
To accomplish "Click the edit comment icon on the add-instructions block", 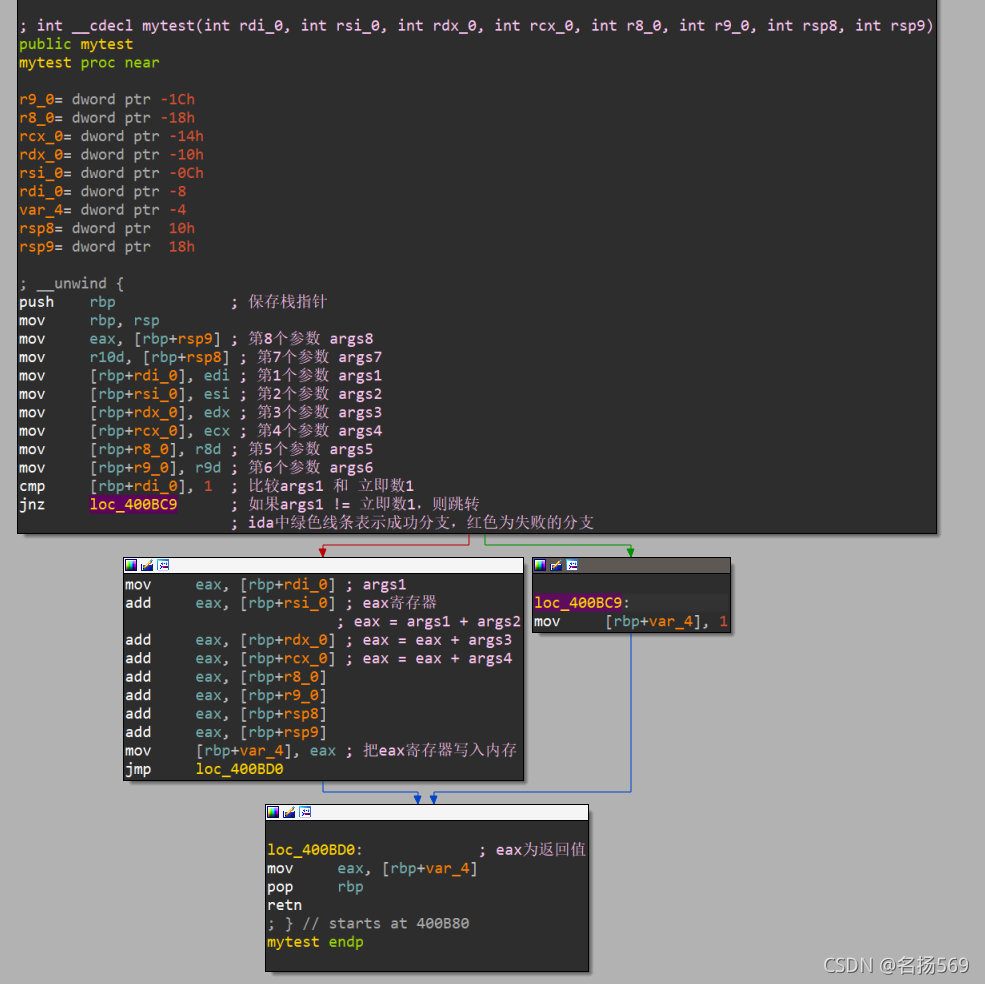I will tap(147, 565).
